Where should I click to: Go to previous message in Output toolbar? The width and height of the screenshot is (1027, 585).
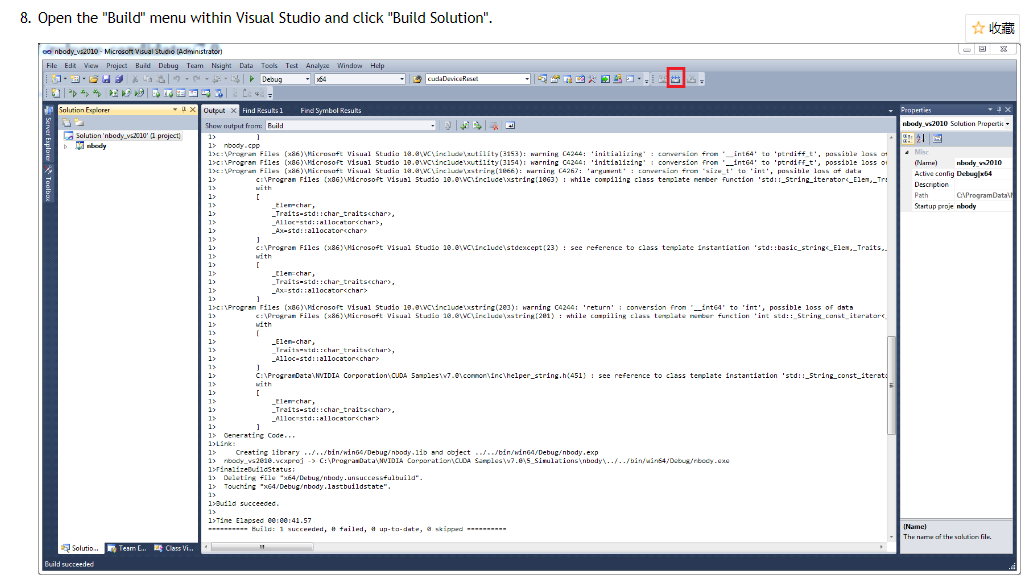click(464, 126)
